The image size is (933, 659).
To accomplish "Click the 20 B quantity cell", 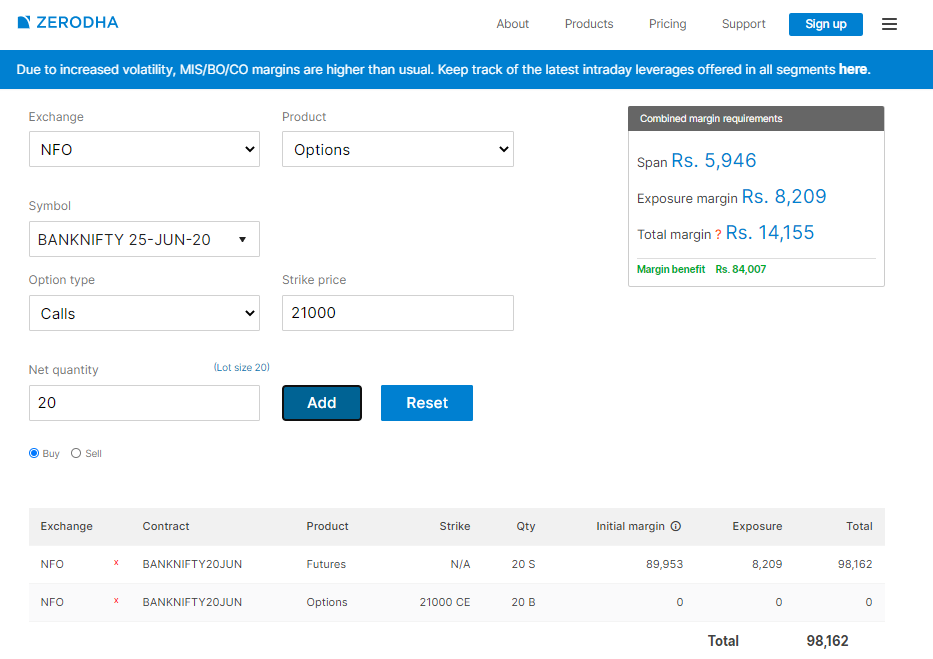I will pos(523,602).
